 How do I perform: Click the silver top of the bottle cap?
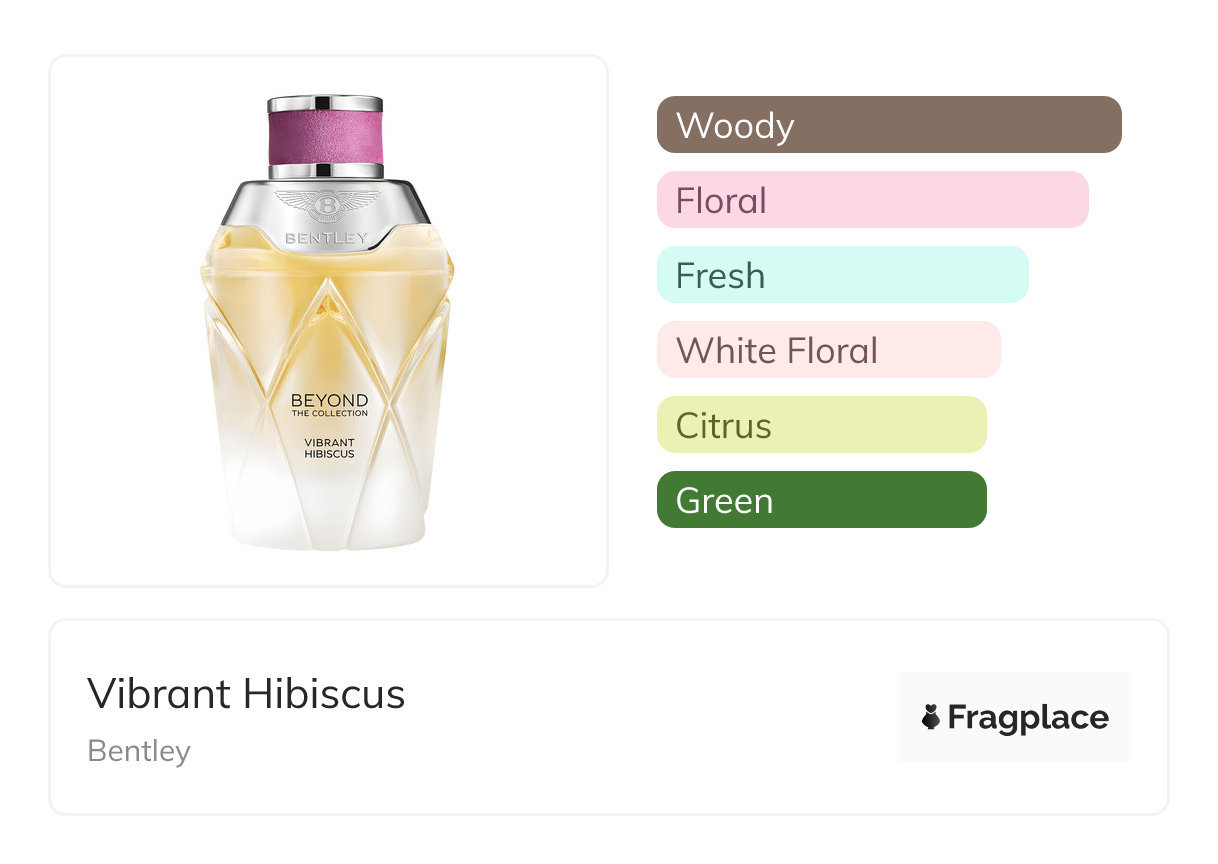(325, 102)
